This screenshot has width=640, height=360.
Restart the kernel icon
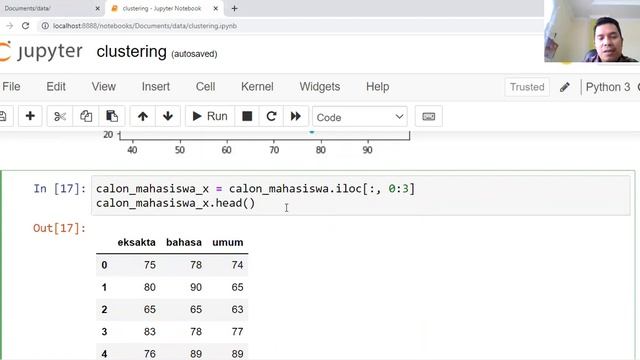[x=271, y=116]
